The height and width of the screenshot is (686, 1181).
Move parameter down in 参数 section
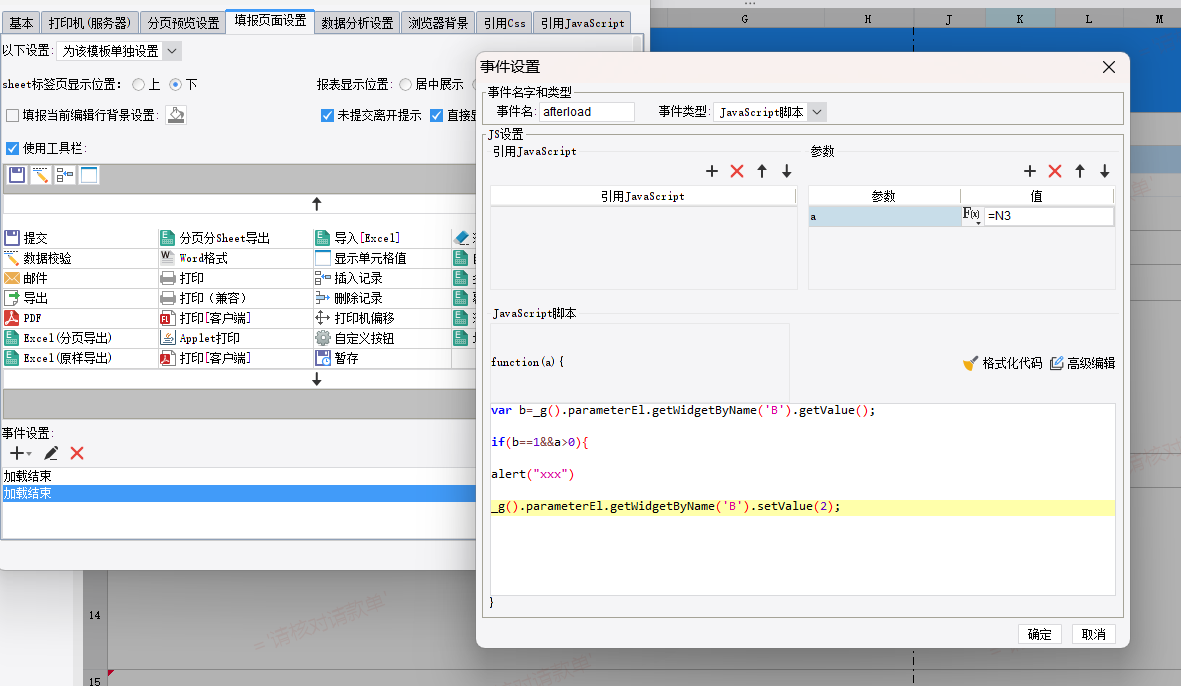pos(1104,172)
